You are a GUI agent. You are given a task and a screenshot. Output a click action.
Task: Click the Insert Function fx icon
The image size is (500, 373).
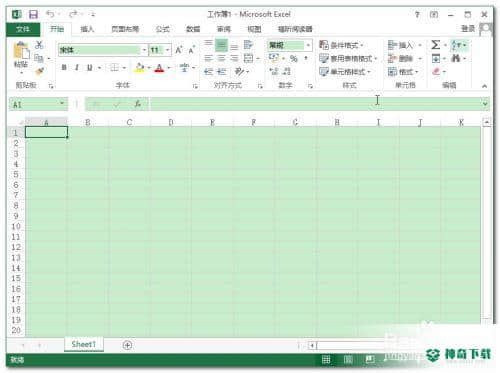coord(138,104)
